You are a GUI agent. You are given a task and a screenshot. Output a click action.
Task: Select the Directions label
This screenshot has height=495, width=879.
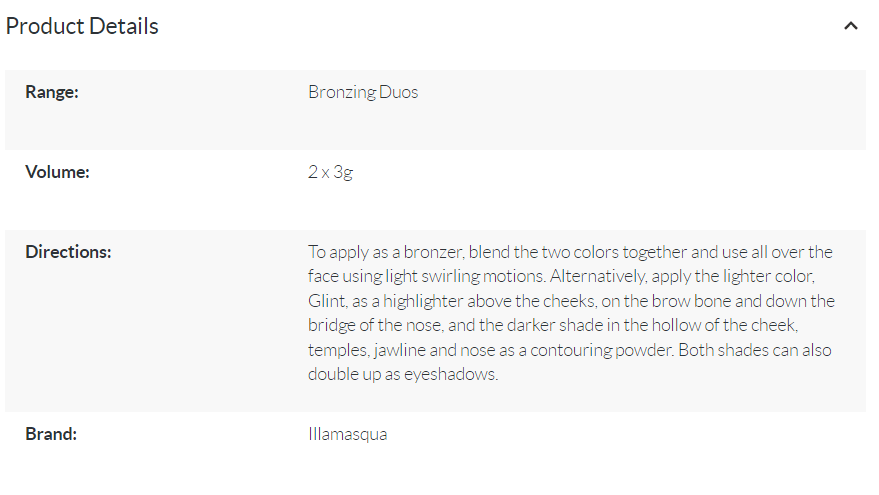coord(68,252)
